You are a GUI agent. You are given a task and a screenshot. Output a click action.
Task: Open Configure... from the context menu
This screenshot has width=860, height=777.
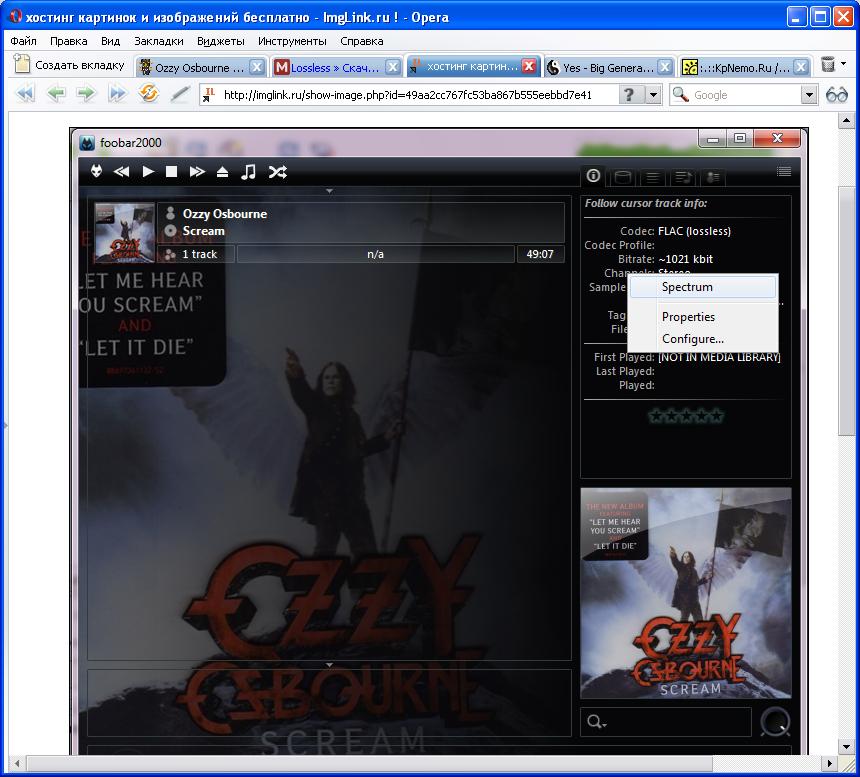coord(692,339)
